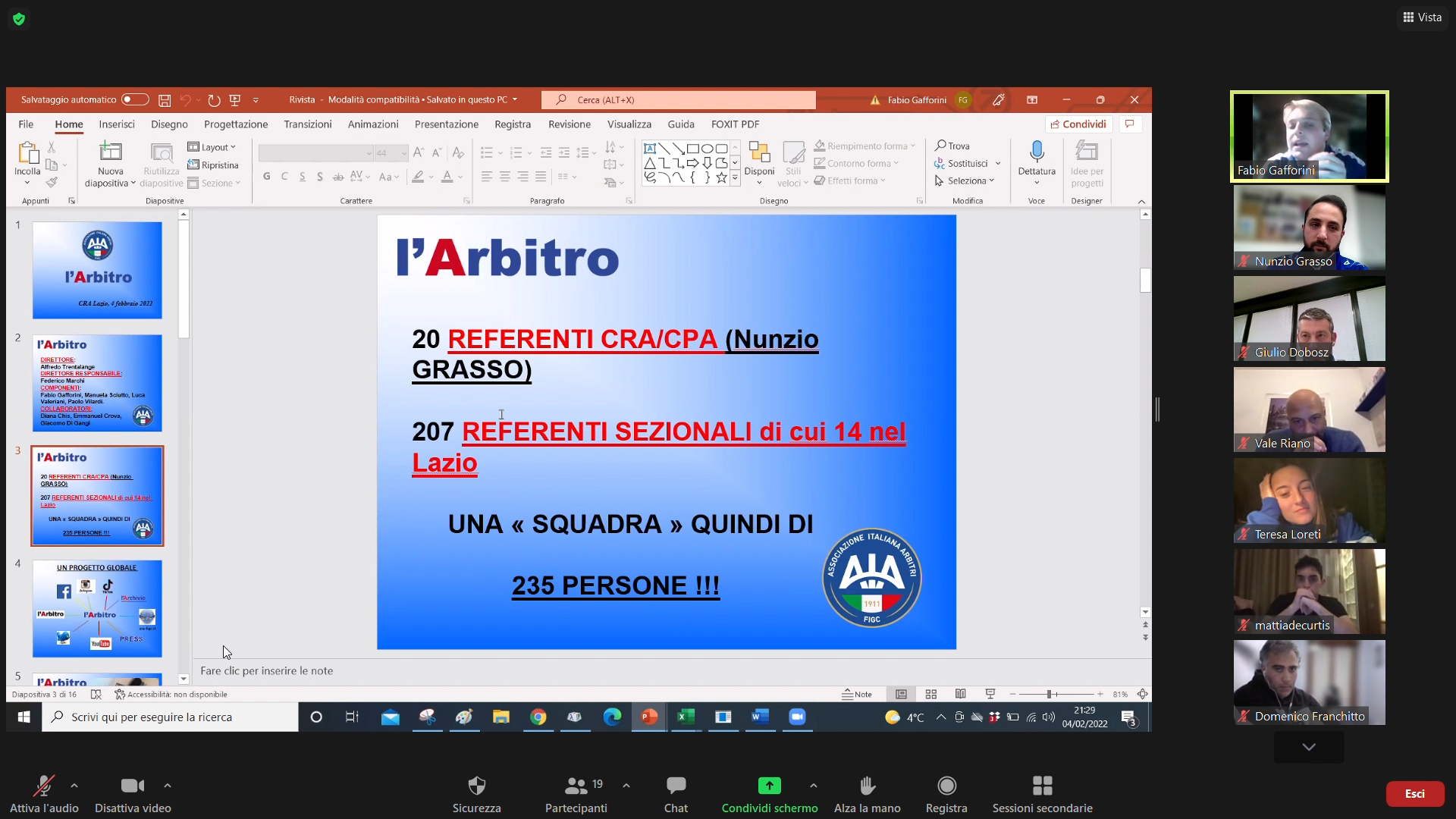Screen dimensions: 1456x819
Task: Open font name combo box
Action: tap(315, 153)
